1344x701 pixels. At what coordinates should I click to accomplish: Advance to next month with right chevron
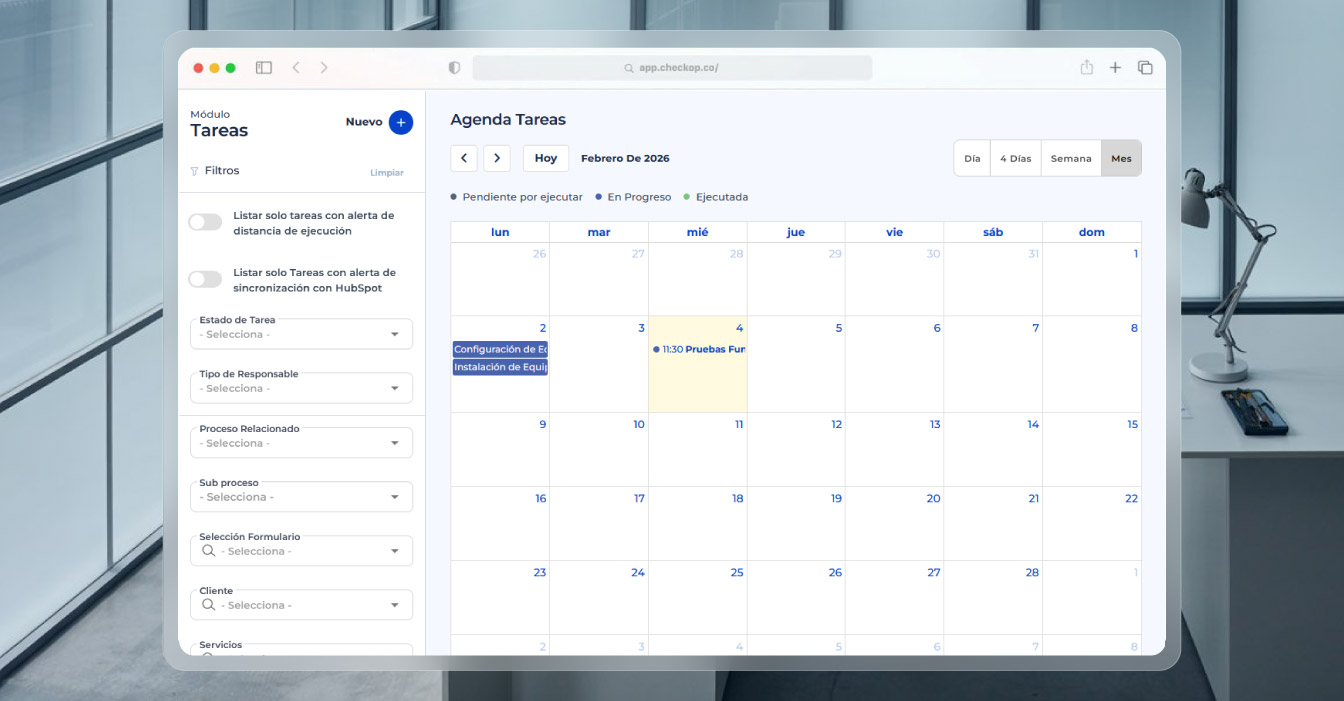point(497,158)
